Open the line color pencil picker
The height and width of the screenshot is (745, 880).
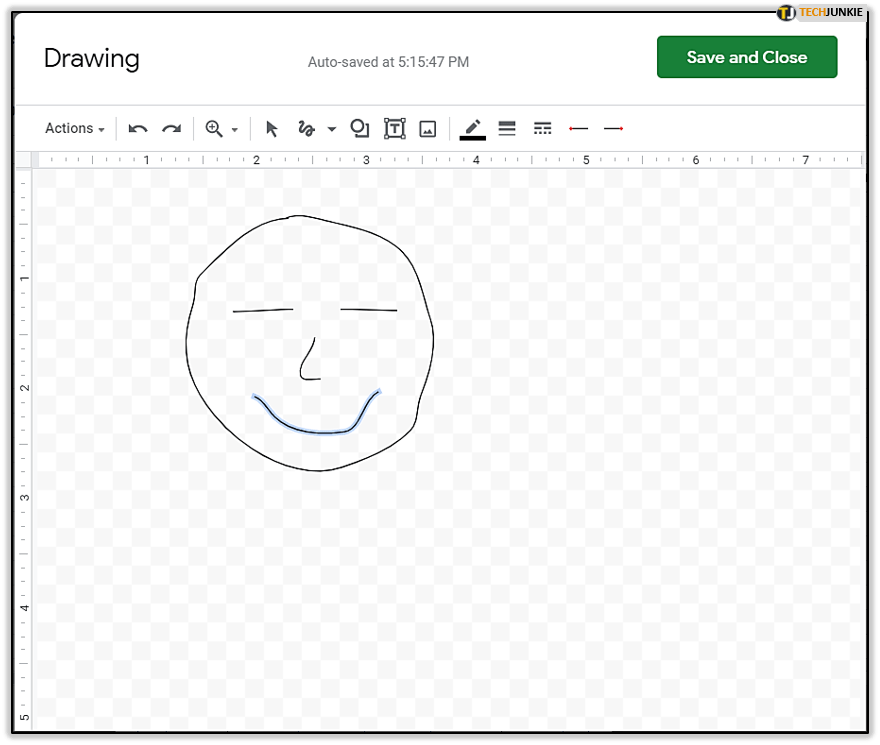(472, 128)
